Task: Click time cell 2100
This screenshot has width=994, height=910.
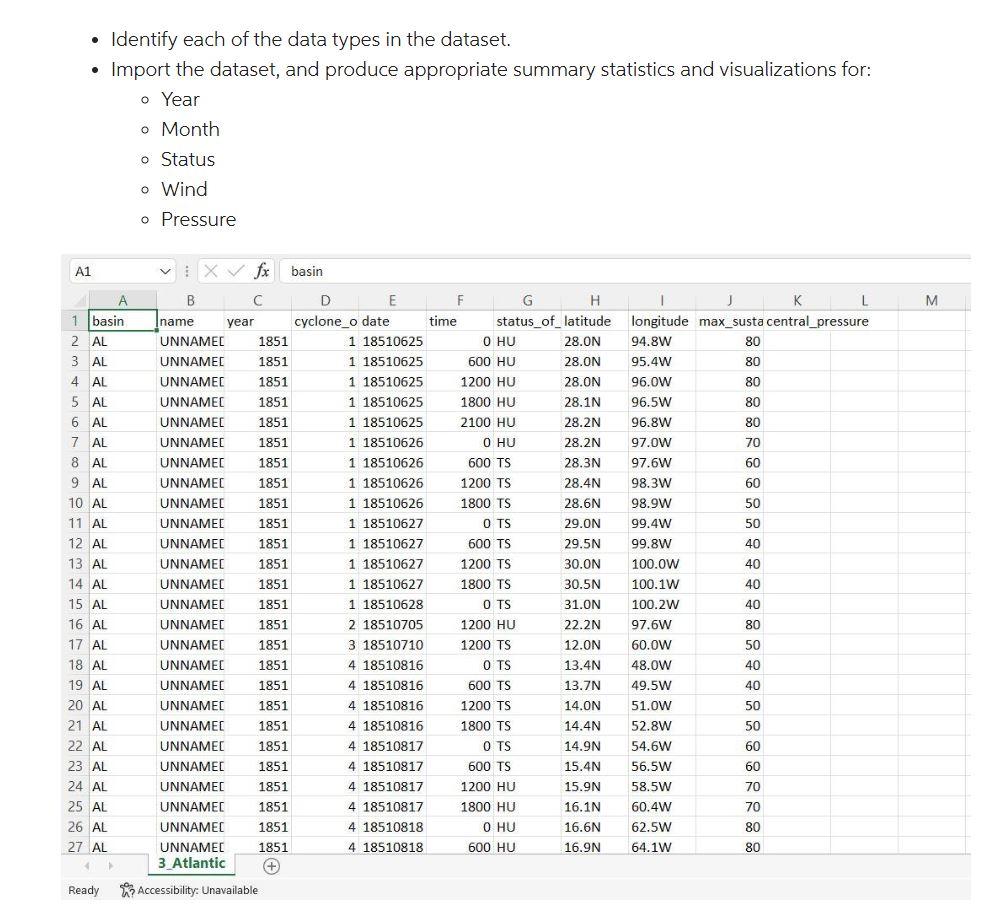Action: pos(460,422)
